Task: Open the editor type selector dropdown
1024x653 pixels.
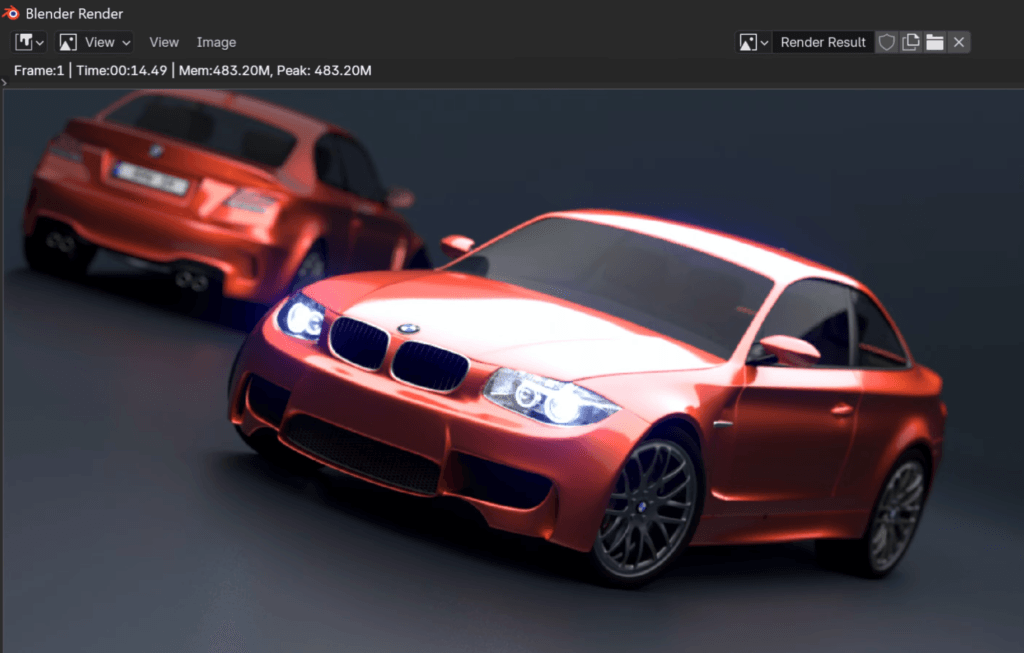Action: 29,42
